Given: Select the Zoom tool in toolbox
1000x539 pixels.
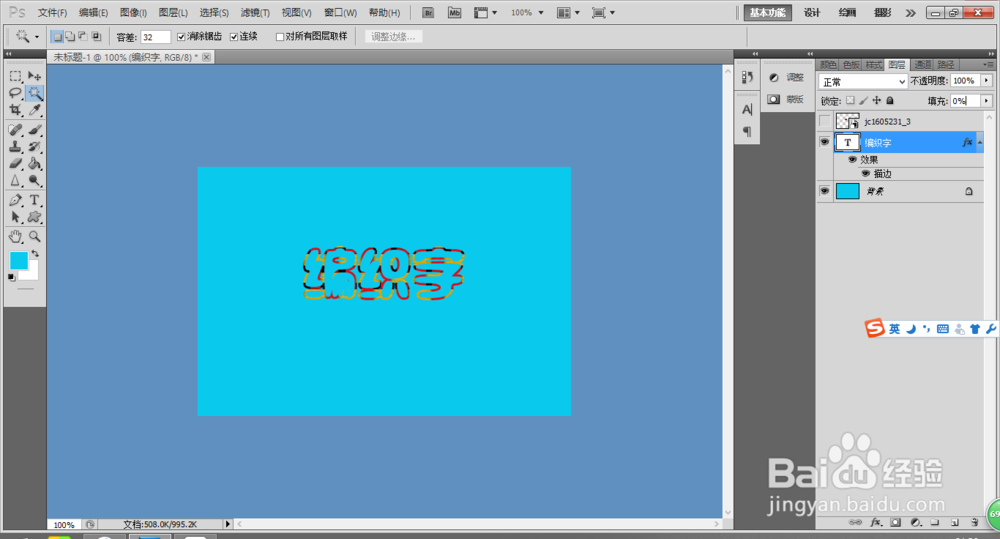Looking at the screenshot, I should [x=34, y=236].
